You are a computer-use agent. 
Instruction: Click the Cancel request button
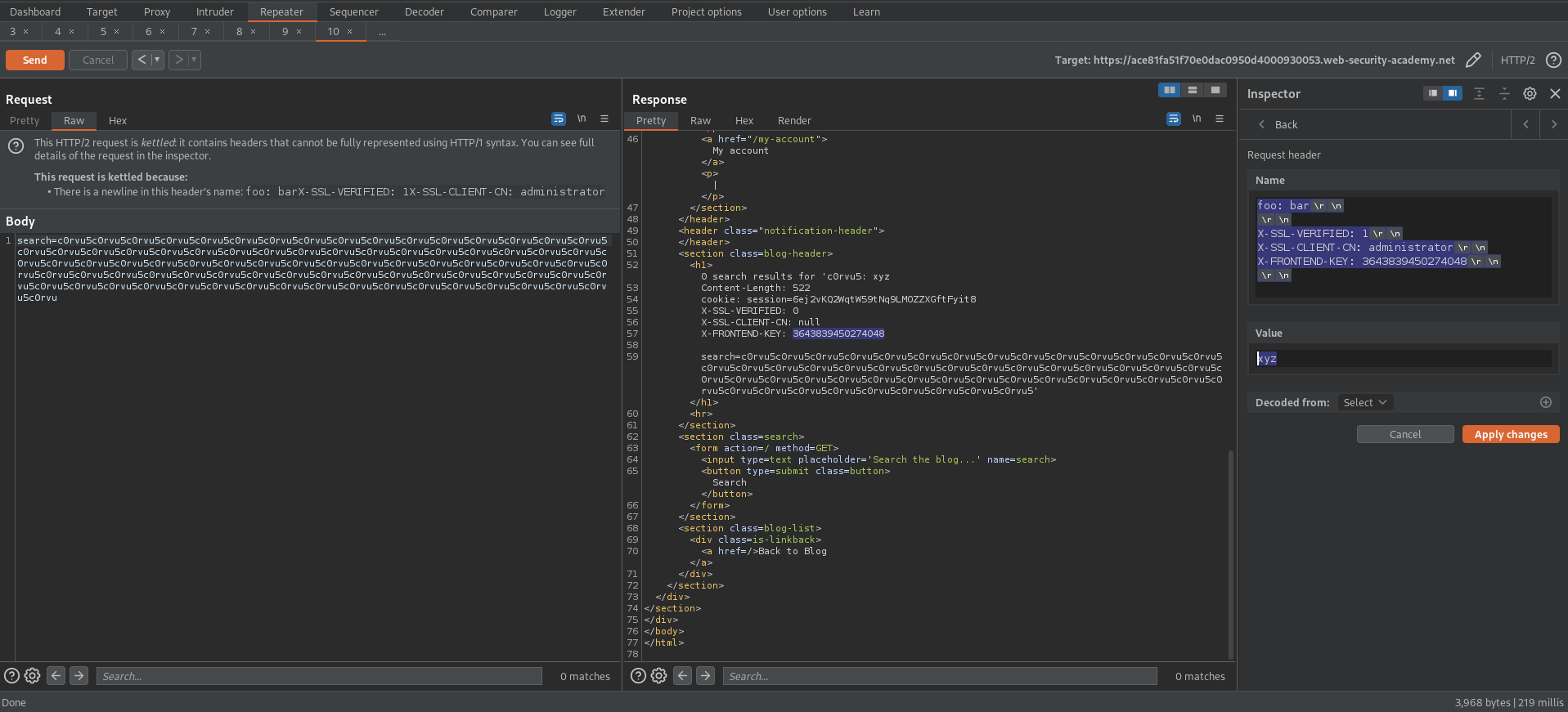tap(98, 60)
